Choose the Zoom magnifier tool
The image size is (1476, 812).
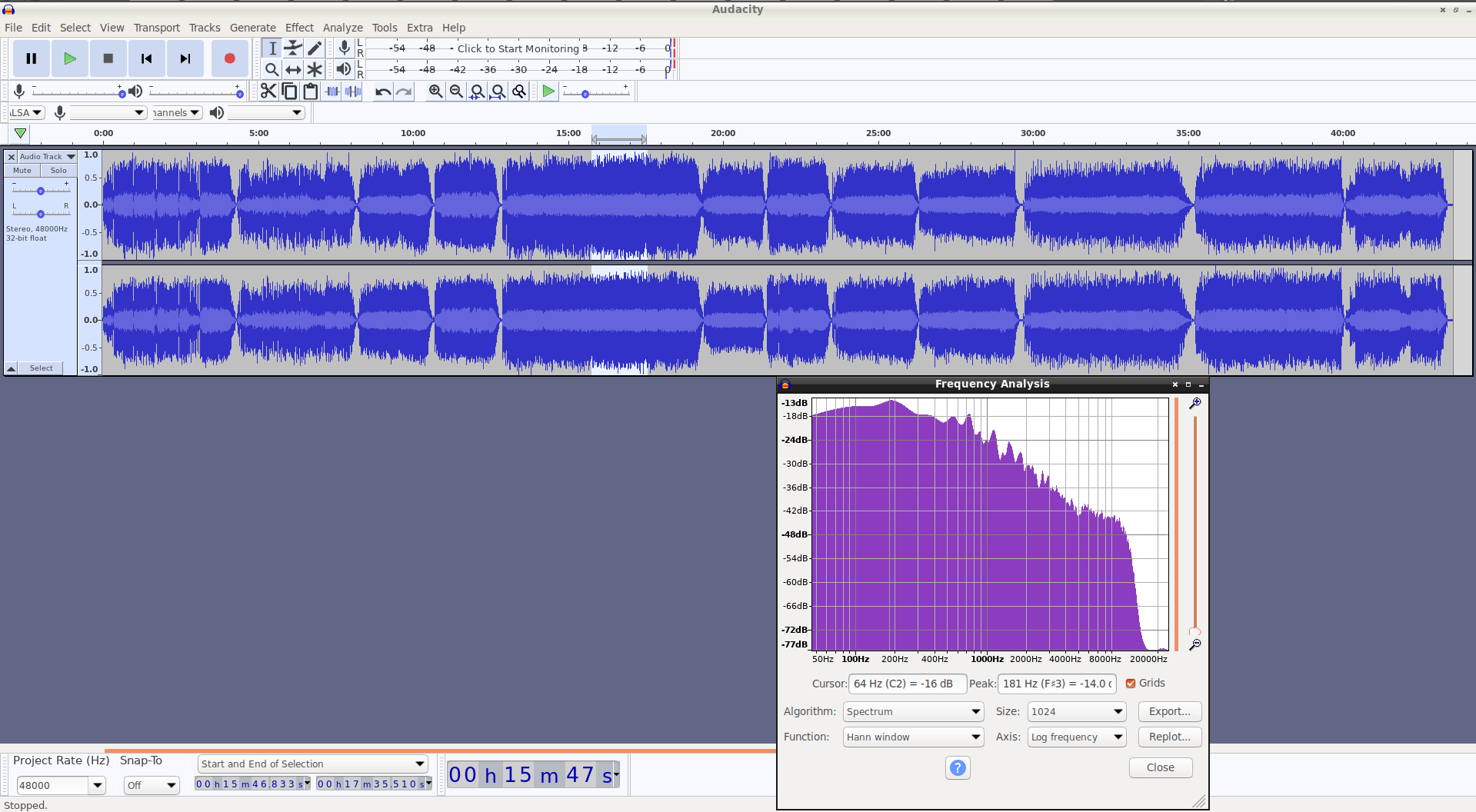pos(272,69)
